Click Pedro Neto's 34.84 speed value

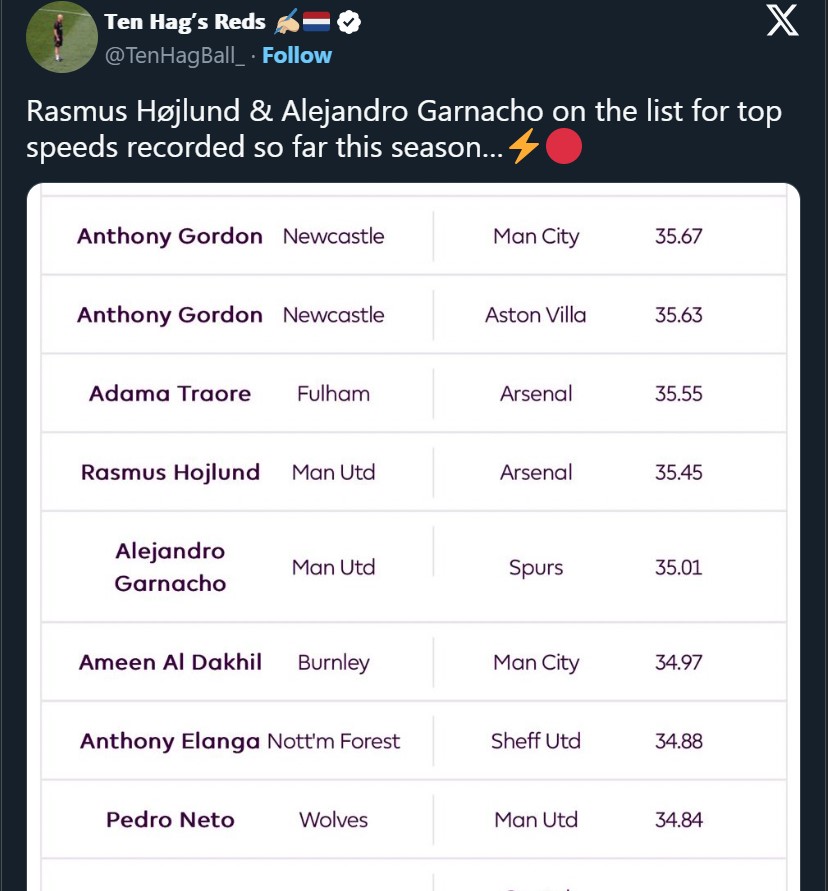(x=679, y=819)
